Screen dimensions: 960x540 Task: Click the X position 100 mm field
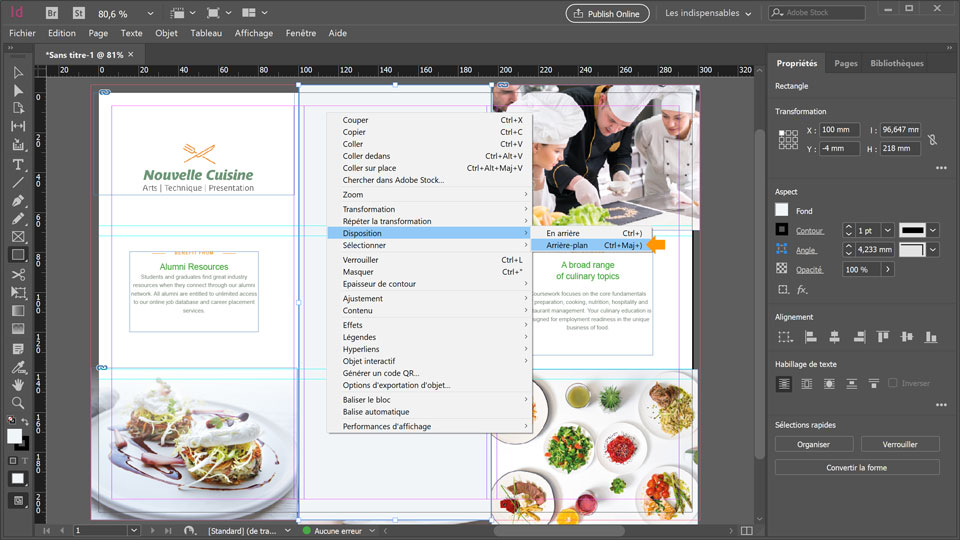coord(839,130)
